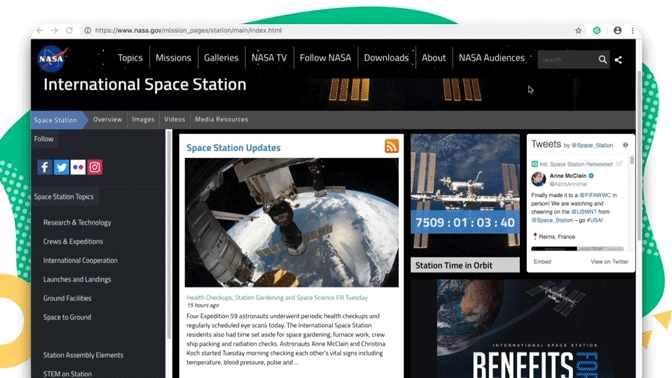This screenshot has height=378, width=672.
Task: Click the @Space_Station handle in the Tweets header
Action: click(x=592, y=145)
